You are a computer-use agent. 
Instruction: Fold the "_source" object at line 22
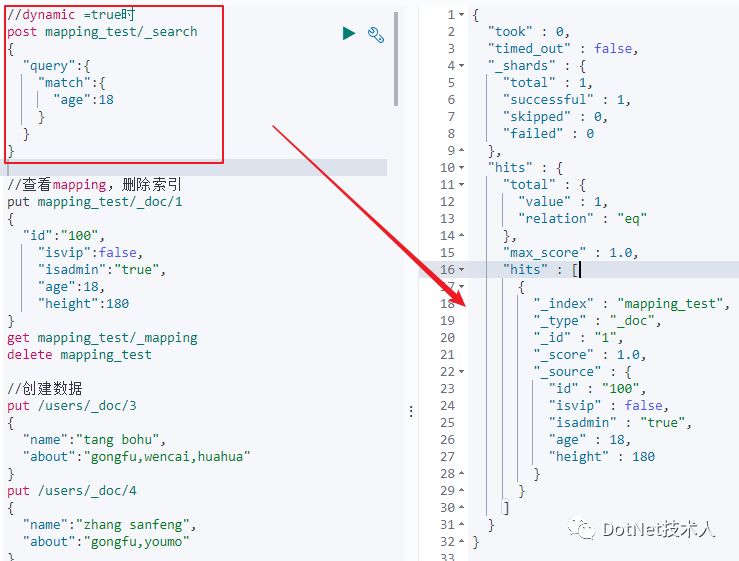coord(461,372)
